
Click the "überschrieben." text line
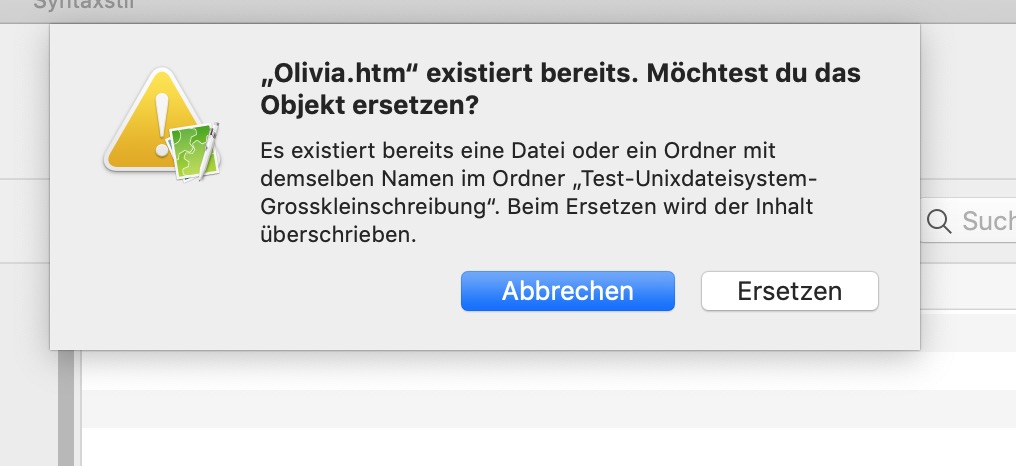pyautogui.click(x=336, y=237)
